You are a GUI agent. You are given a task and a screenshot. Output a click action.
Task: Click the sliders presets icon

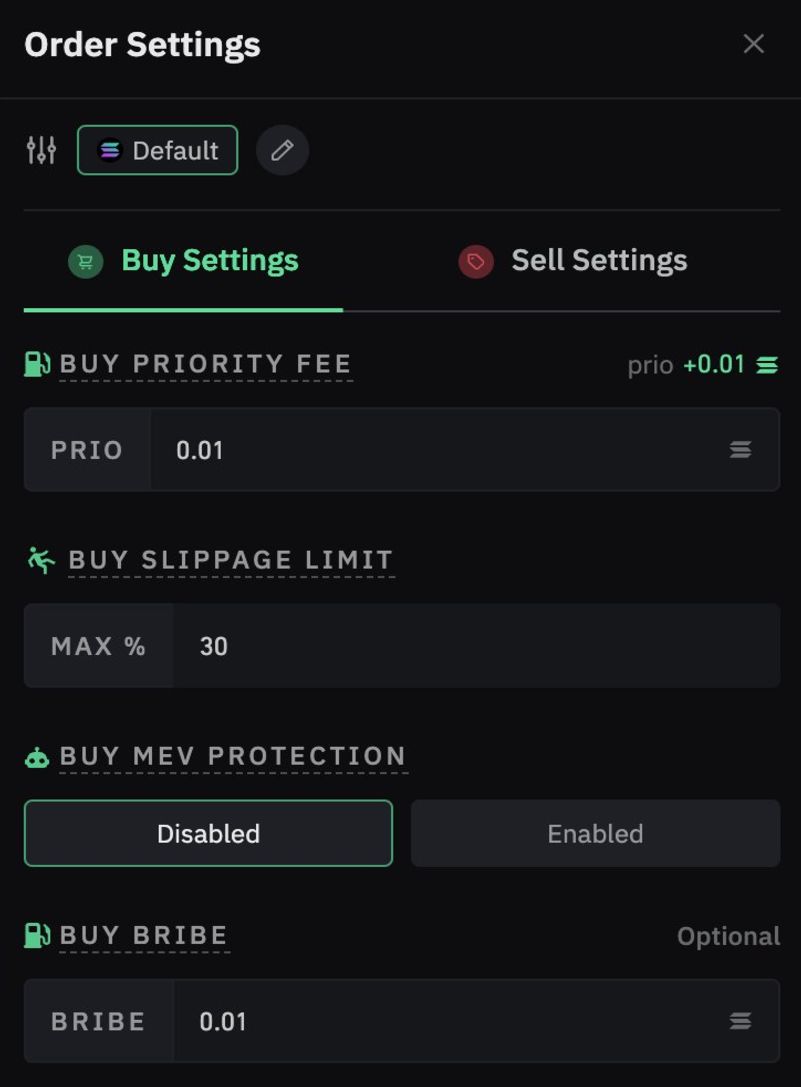tap(41, 150)
